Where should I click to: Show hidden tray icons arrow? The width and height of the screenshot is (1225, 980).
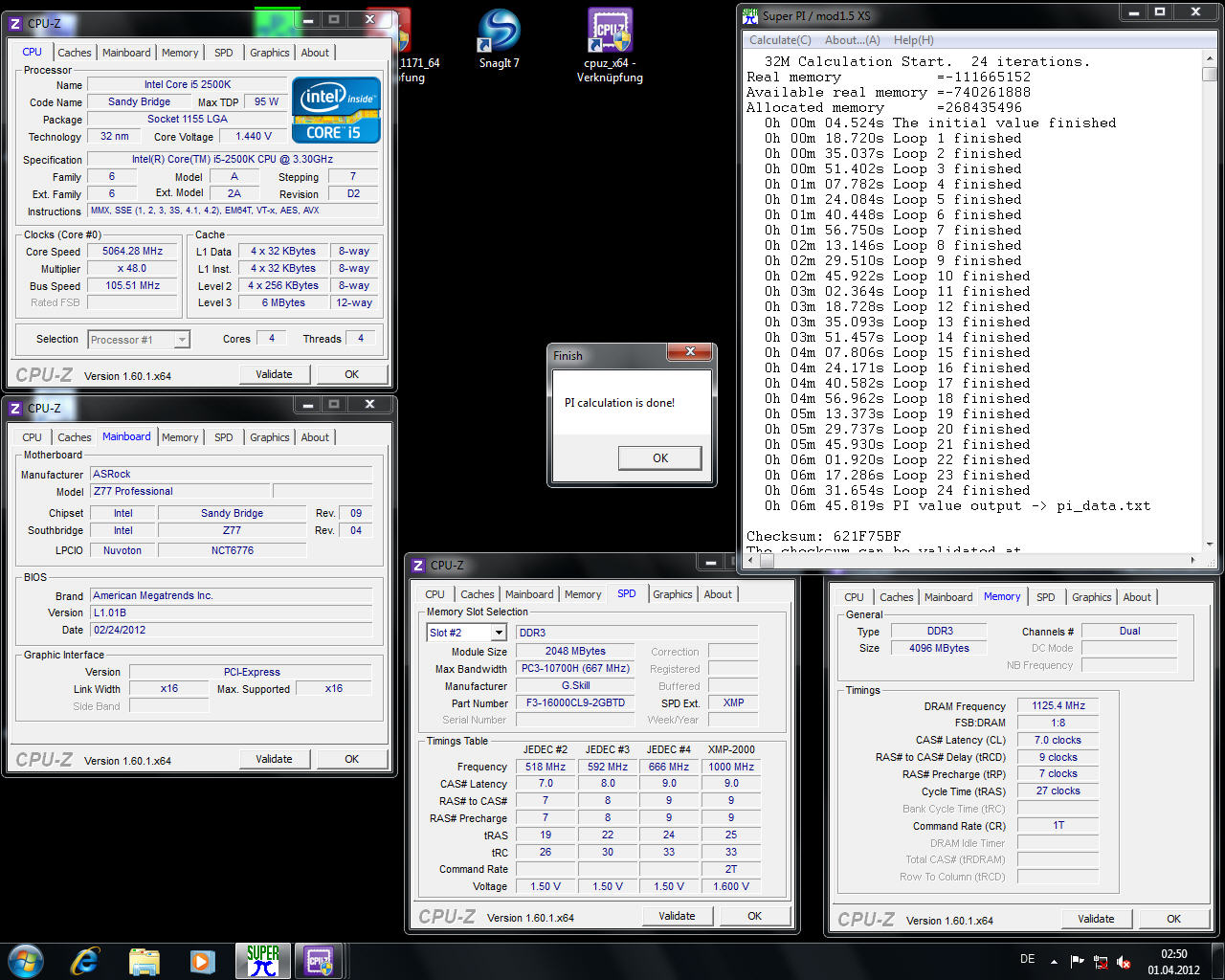1054,962
